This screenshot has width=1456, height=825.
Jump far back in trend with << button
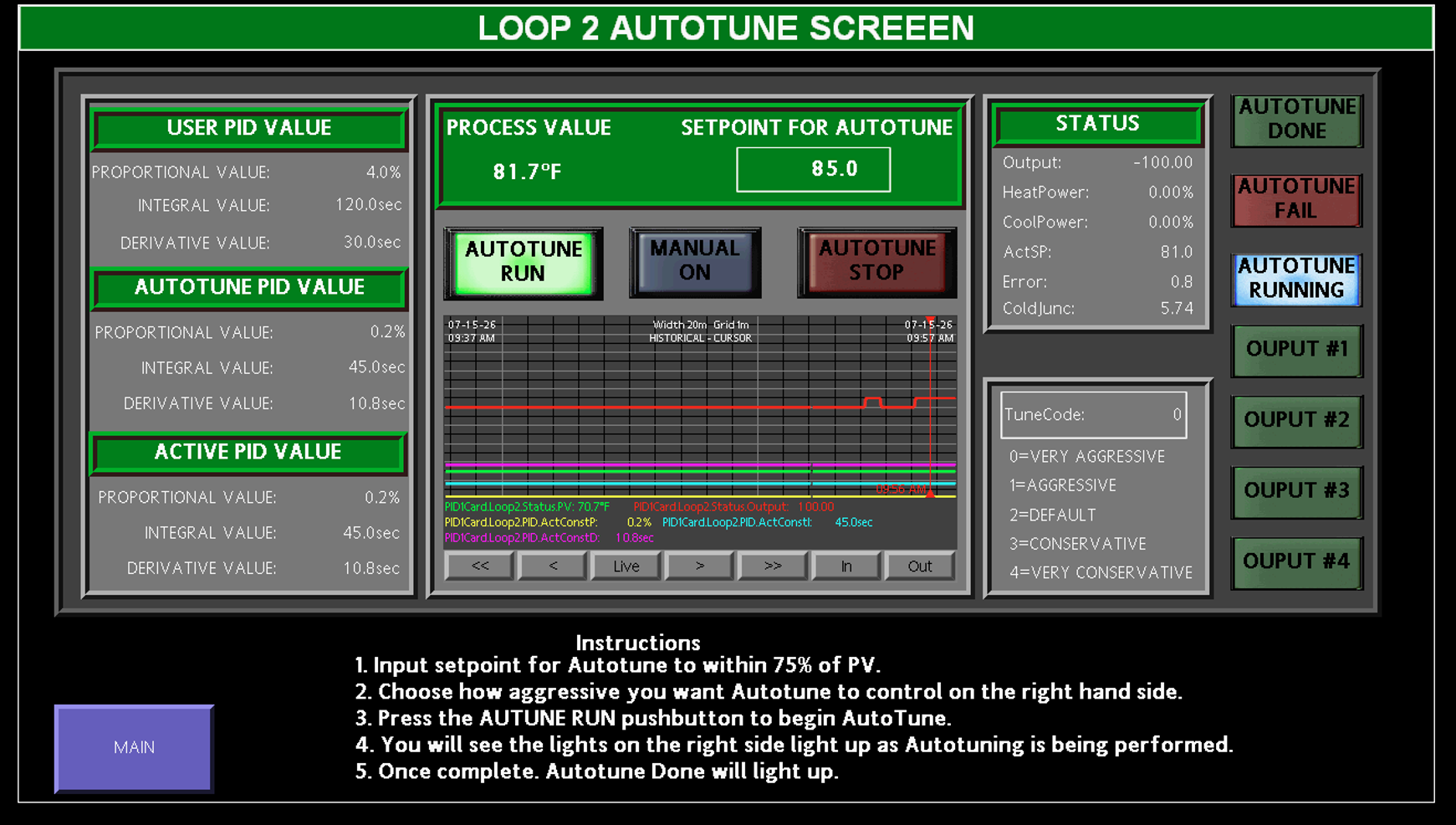480,566
